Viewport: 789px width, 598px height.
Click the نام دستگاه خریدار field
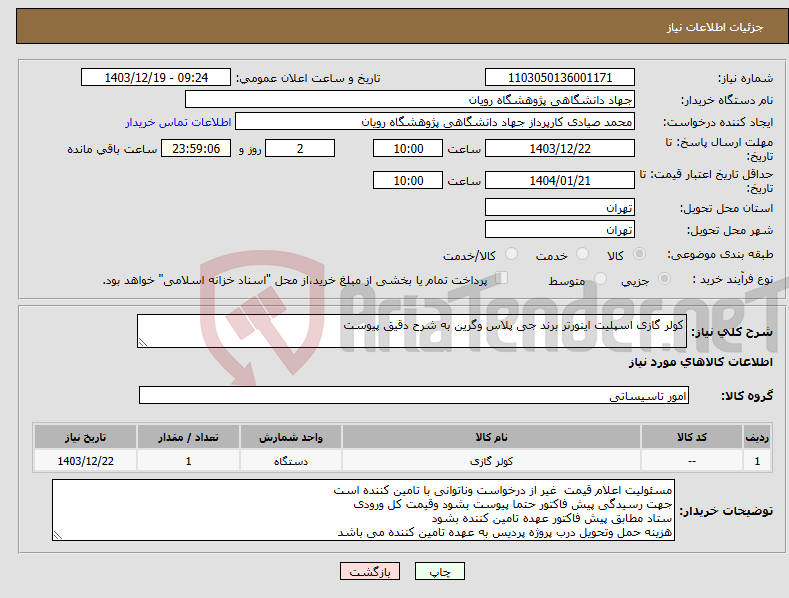coord(410,100)
